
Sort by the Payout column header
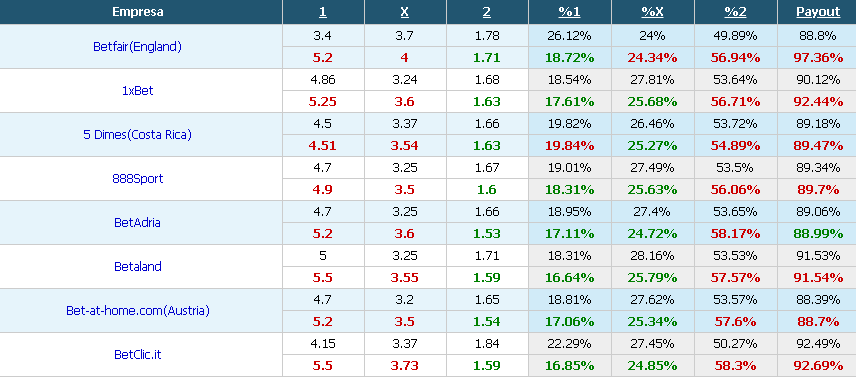pyautogui.click(x=818, y=12)
